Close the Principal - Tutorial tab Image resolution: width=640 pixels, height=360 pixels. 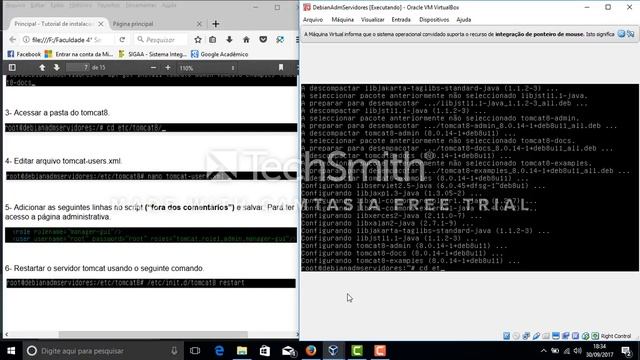(101, 24)
